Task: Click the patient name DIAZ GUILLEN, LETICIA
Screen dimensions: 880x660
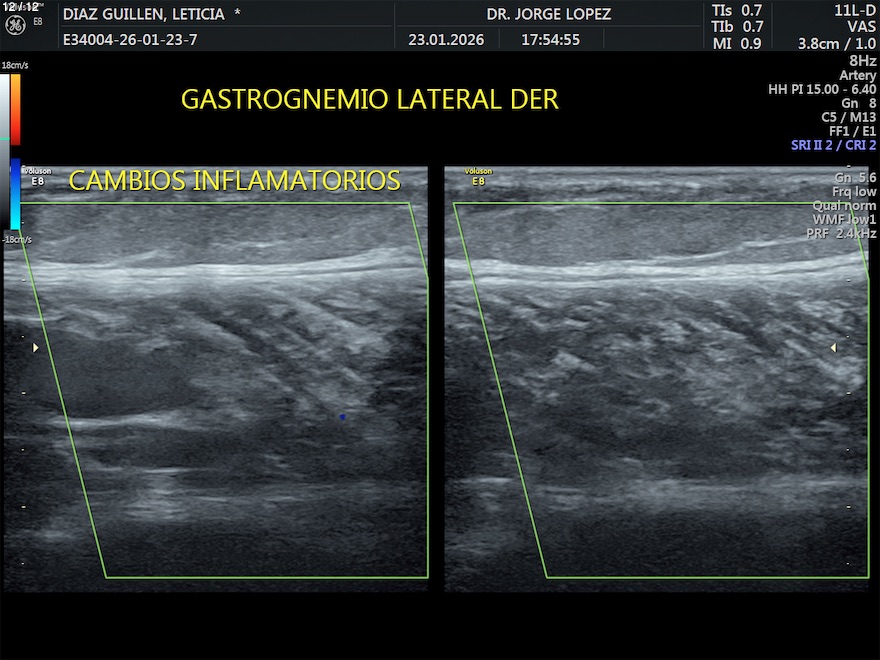Action: 143,15
